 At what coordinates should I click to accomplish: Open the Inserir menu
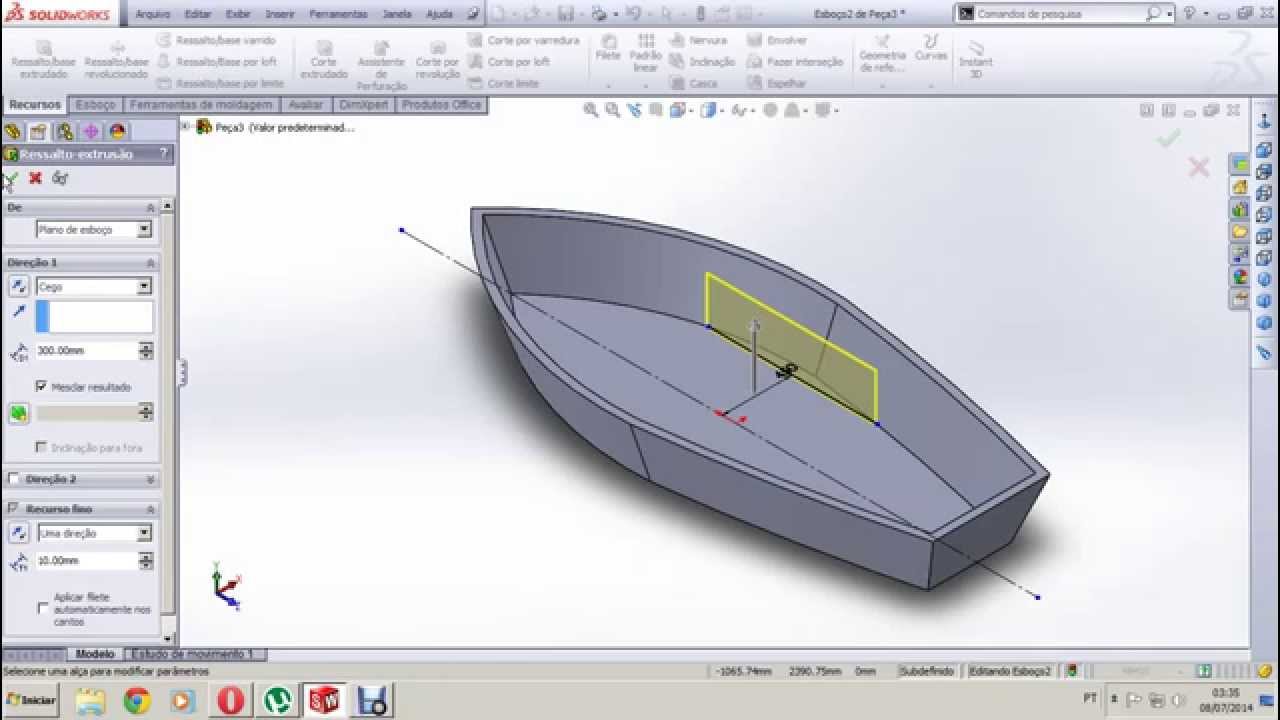click(280, 14)
